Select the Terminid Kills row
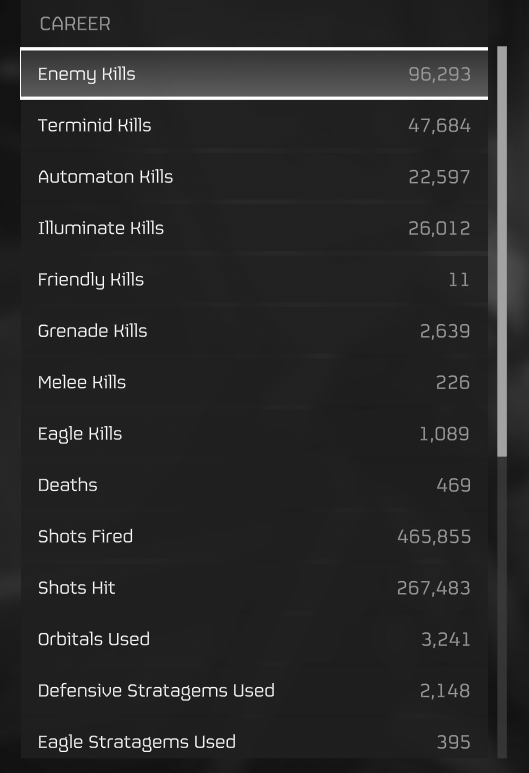This screenshot has height=773, width=529. pyautogui.click(x=254, y=125)
